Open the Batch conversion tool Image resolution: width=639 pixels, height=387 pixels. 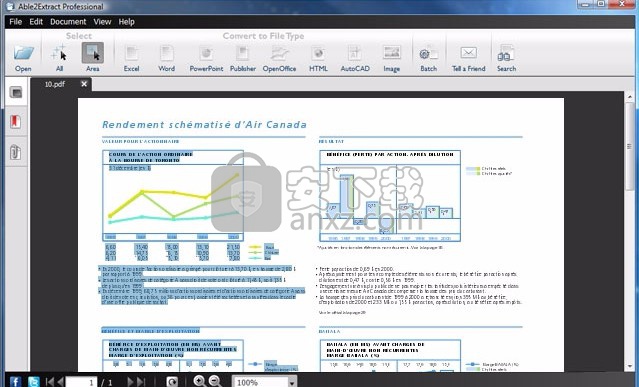pyautogui.click(x=428, y=57)
